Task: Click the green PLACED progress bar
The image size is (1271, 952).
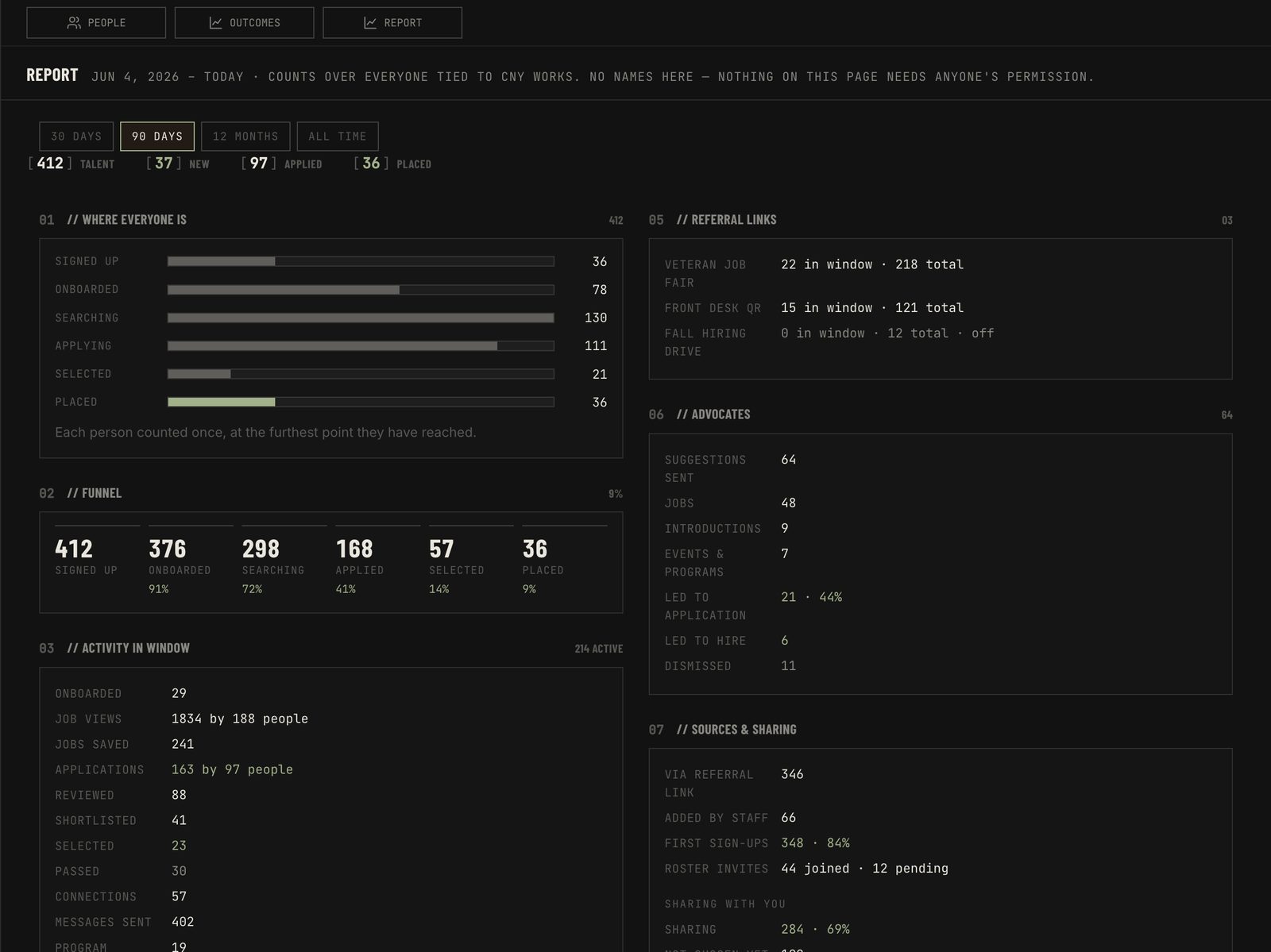Action: pyautogui.click(x=361, y=402)
